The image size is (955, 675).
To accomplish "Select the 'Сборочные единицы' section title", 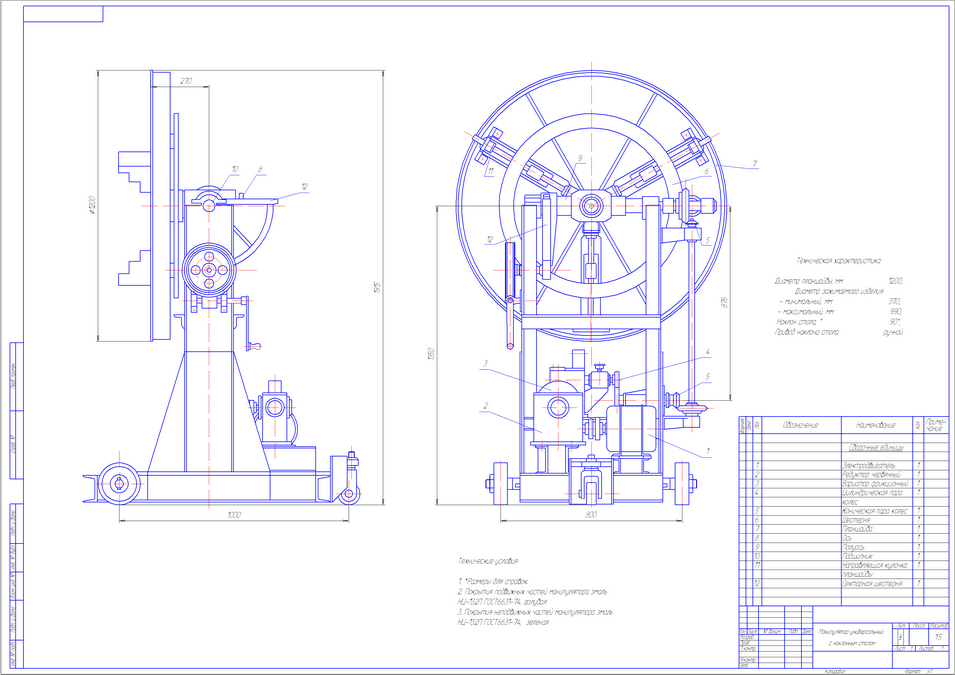I will point(876,448).
